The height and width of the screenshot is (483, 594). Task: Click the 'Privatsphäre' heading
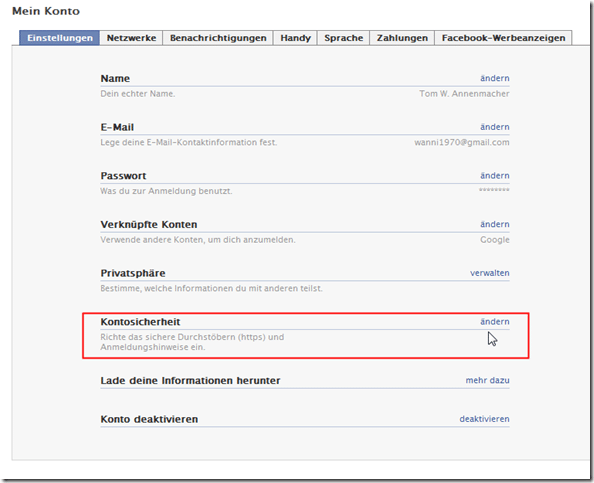133,273
